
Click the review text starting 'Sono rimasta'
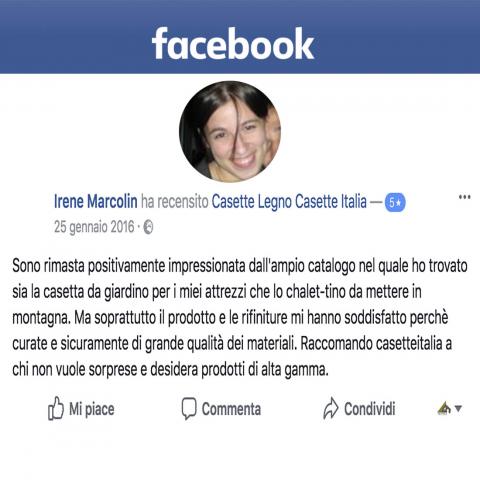coord(240,318)
